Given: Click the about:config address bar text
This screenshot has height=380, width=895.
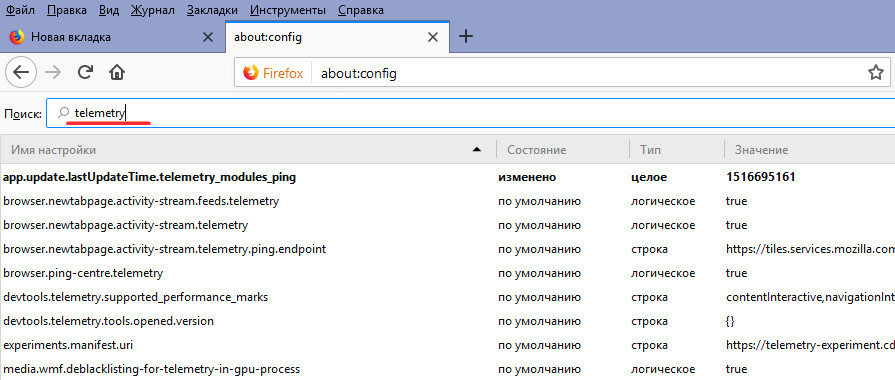Looking at the screenshot, I should click(358, 73).
